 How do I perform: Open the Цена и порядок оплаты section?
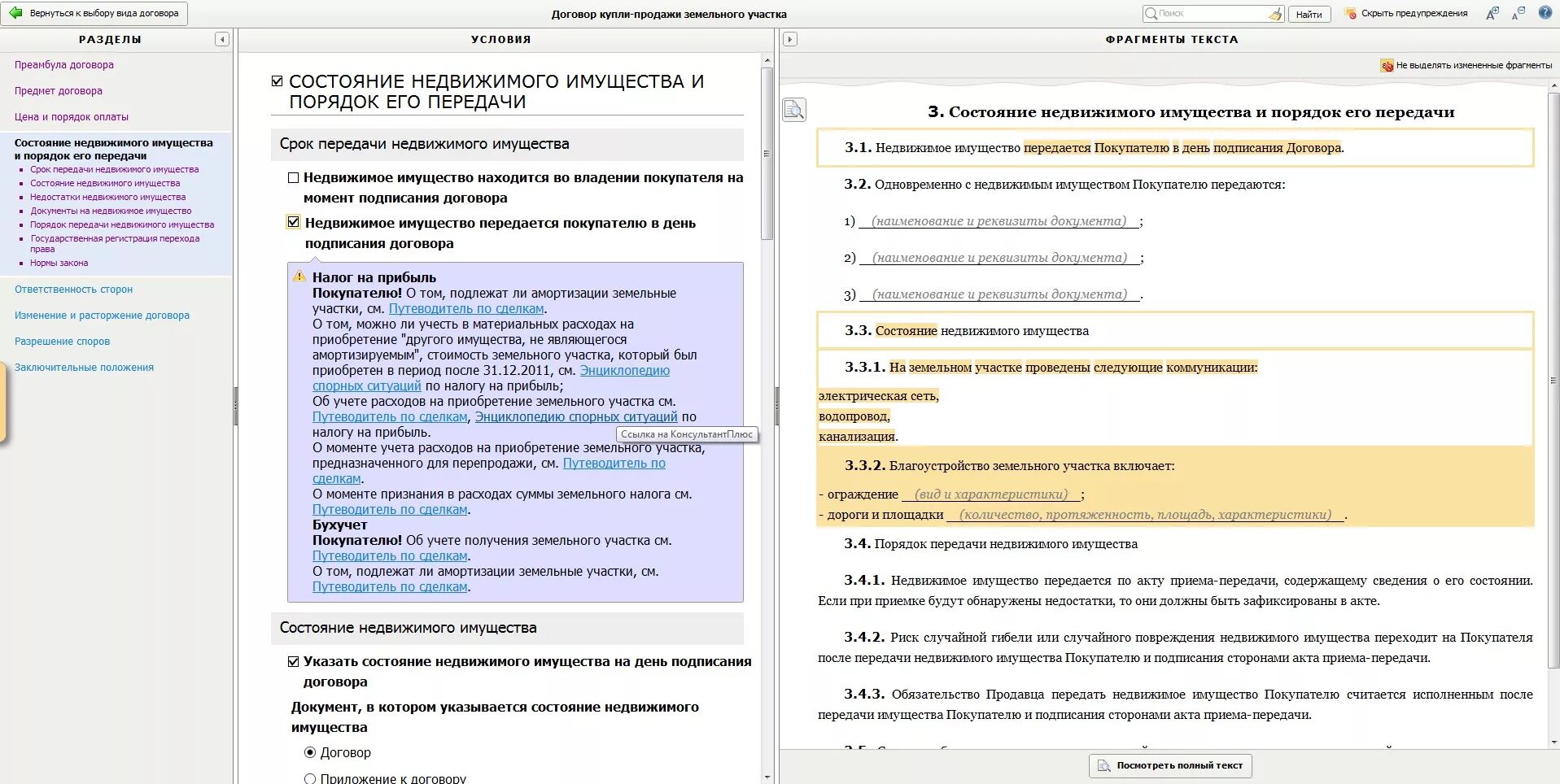pyautogui.click(x=72, y=117)
